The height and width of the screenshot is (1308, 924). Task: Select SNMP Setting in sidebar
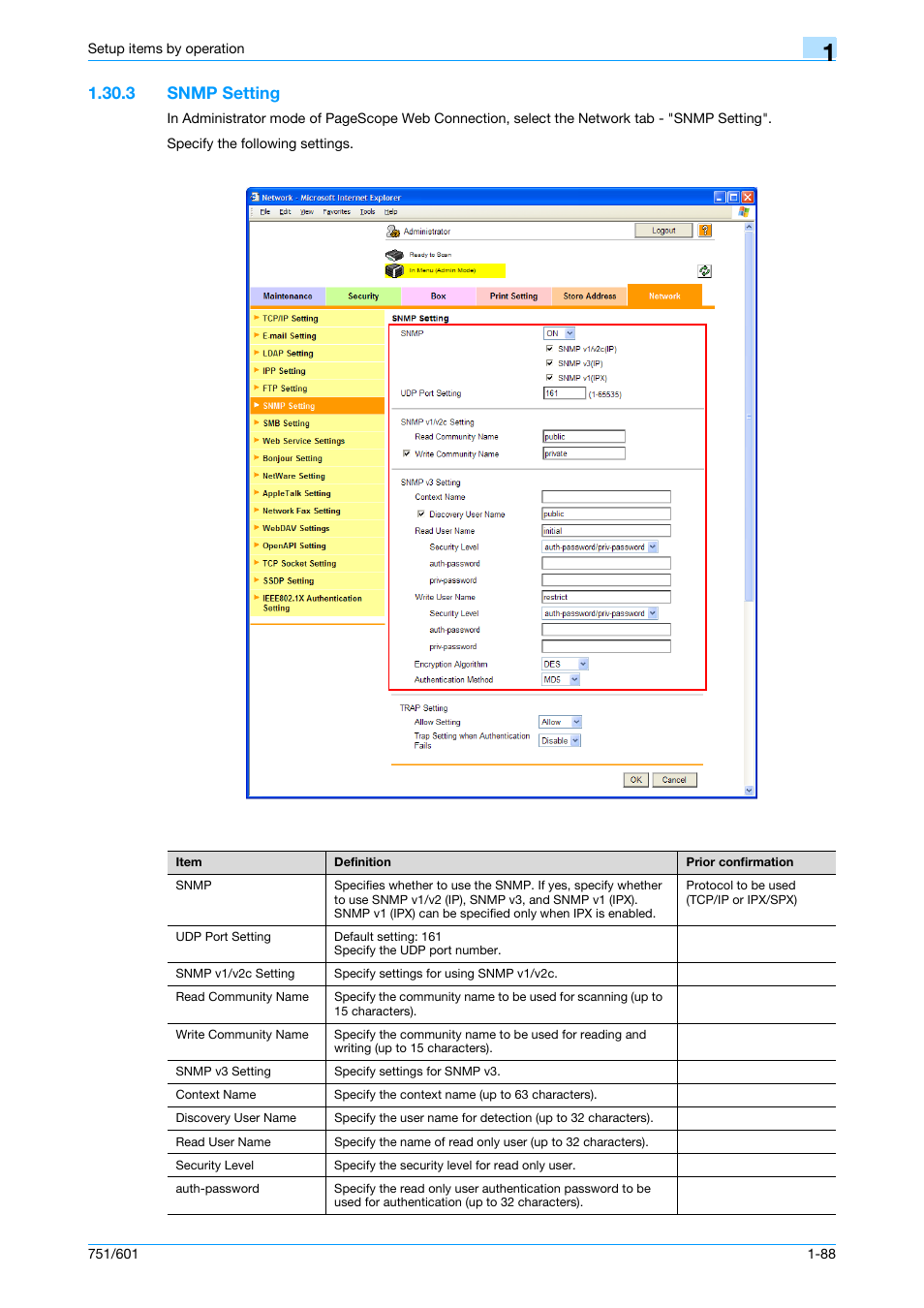click(x=318, y=406)
